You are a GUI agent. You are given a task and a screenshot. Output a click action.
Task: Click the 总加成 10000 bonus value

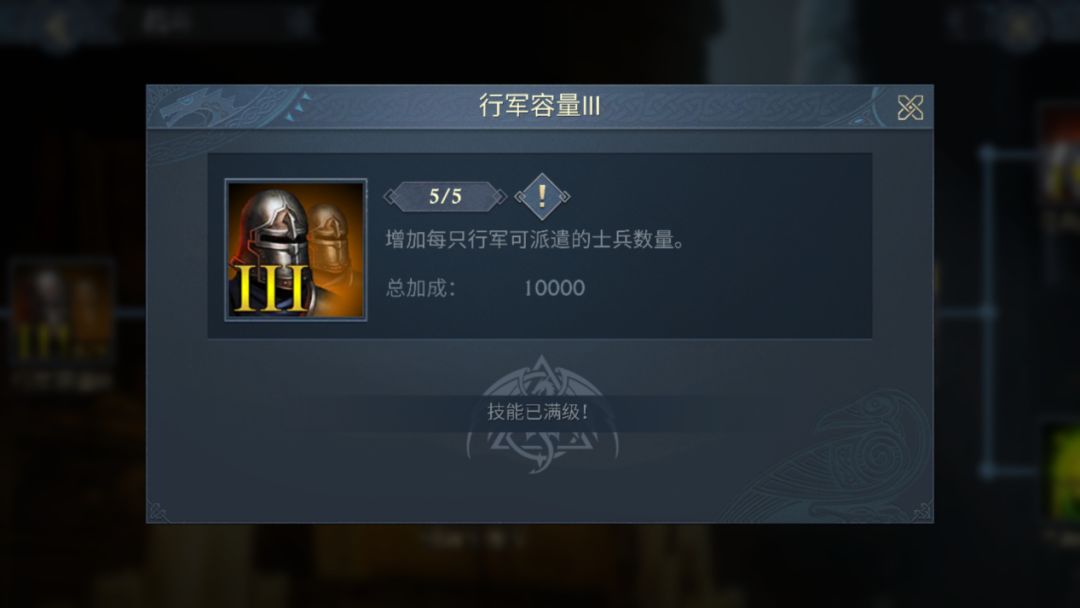554,288
